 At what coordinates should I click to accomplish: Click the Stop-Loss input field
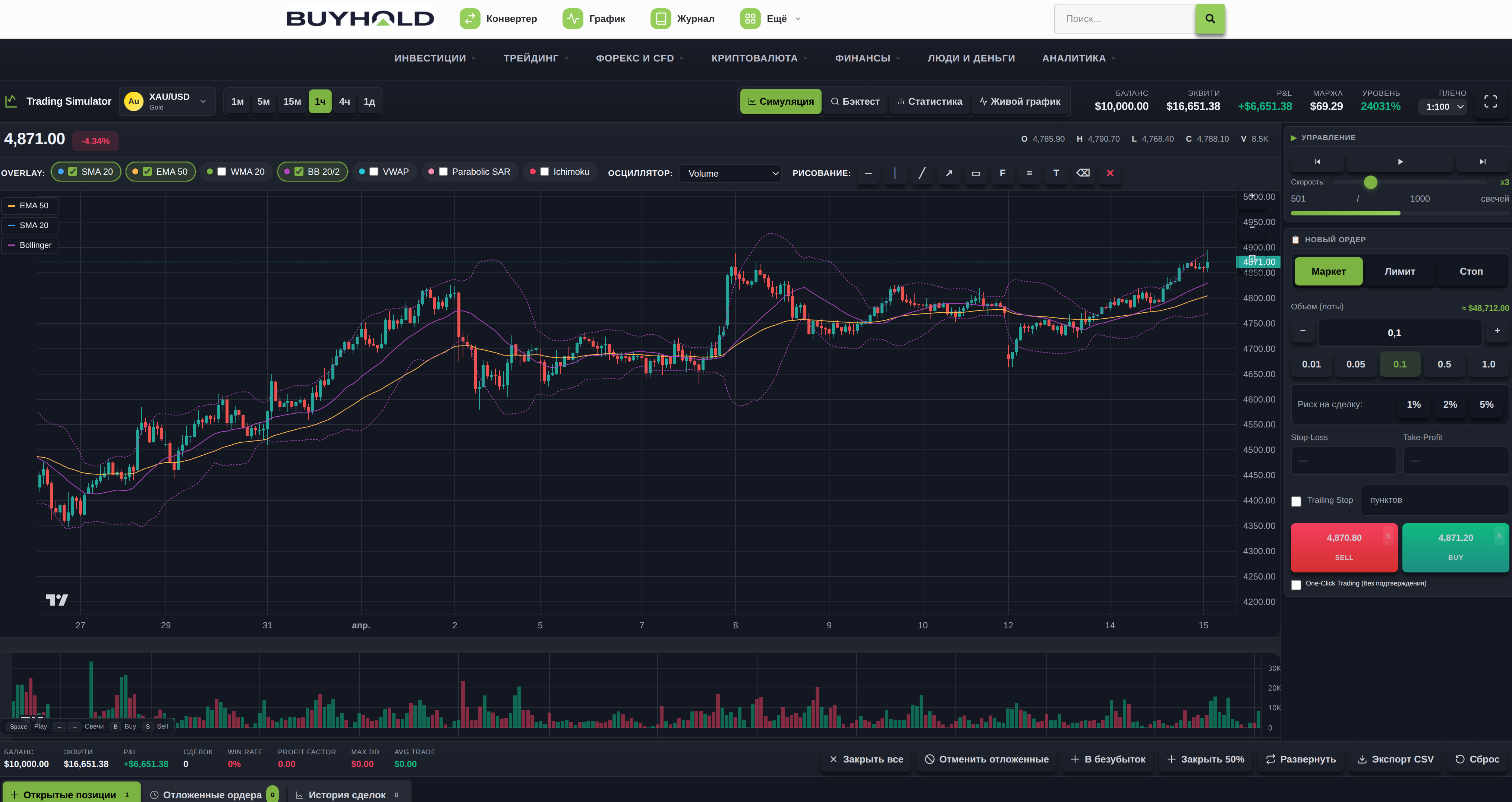(x=1344, y=461)
